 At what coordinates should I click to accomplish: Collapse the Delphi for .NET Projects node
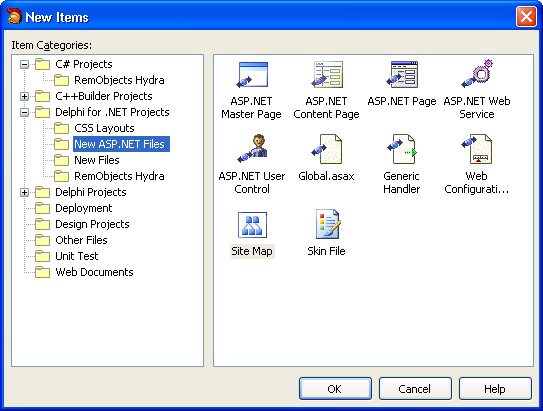coord(24,112)
